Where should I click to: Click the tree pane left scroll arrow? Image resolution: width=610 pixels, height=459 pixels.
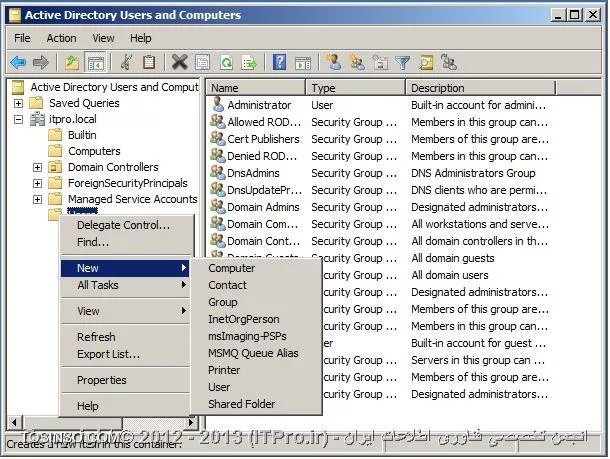[x=14, y=422]
